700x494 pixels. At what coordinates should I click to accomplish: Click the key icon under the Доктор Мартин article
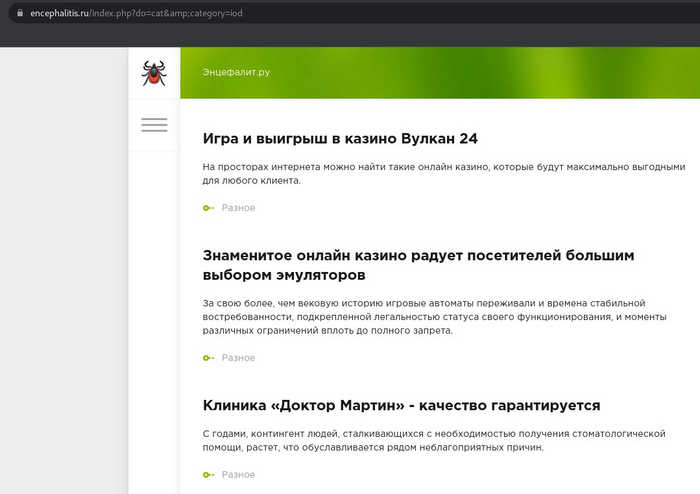coord(208,475)
